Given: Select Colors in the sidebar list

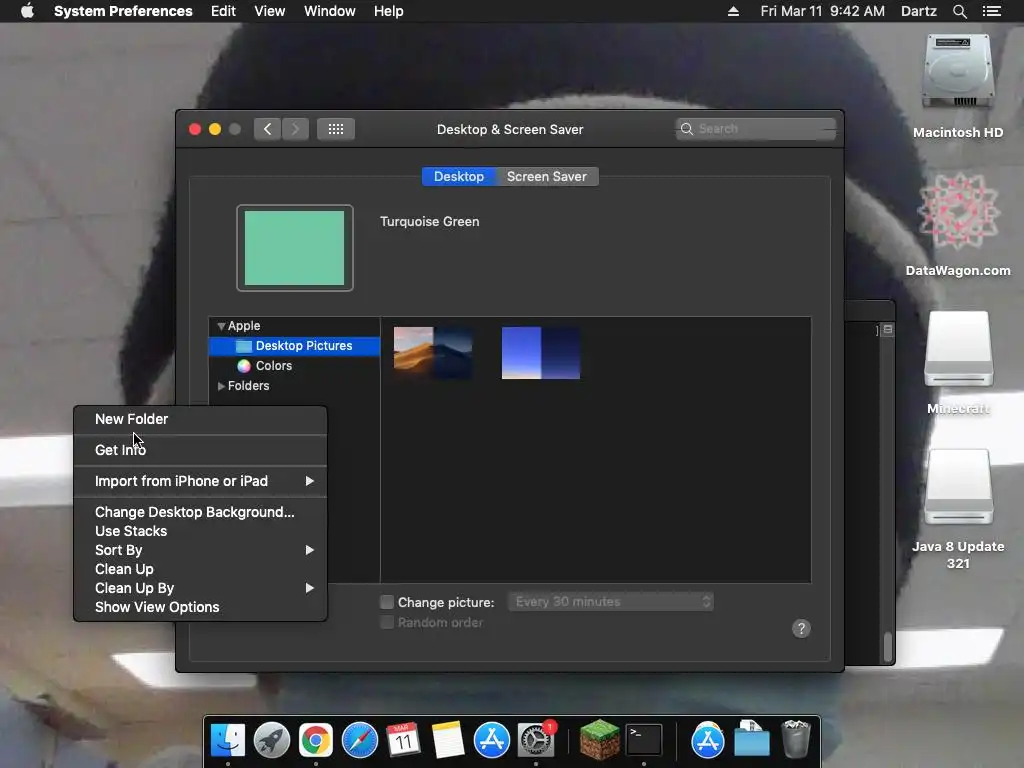Looking at the screenshot, I should [294, 366].
